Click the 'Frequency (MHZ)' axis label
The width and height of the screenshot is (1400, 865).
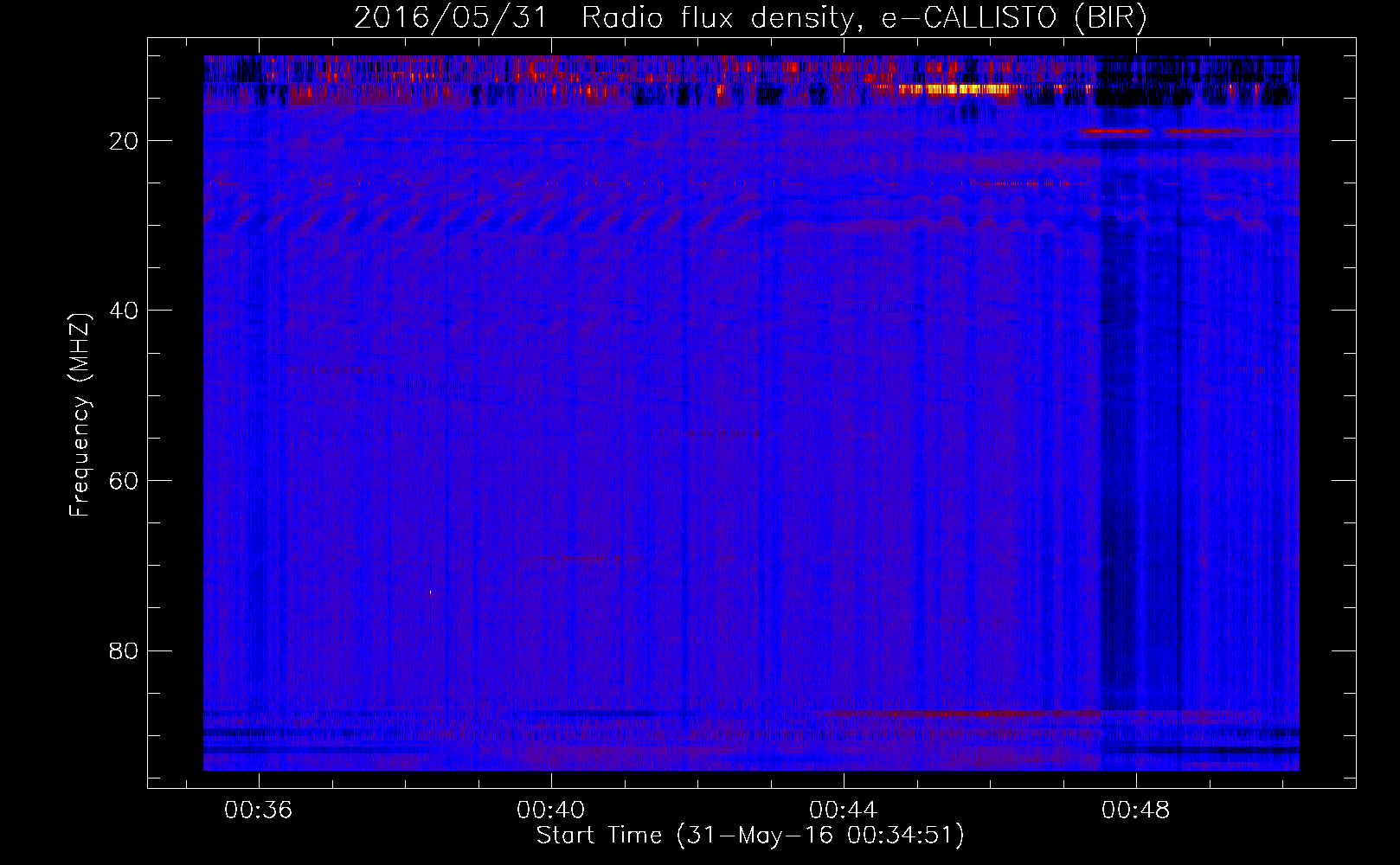click(80, 415)
